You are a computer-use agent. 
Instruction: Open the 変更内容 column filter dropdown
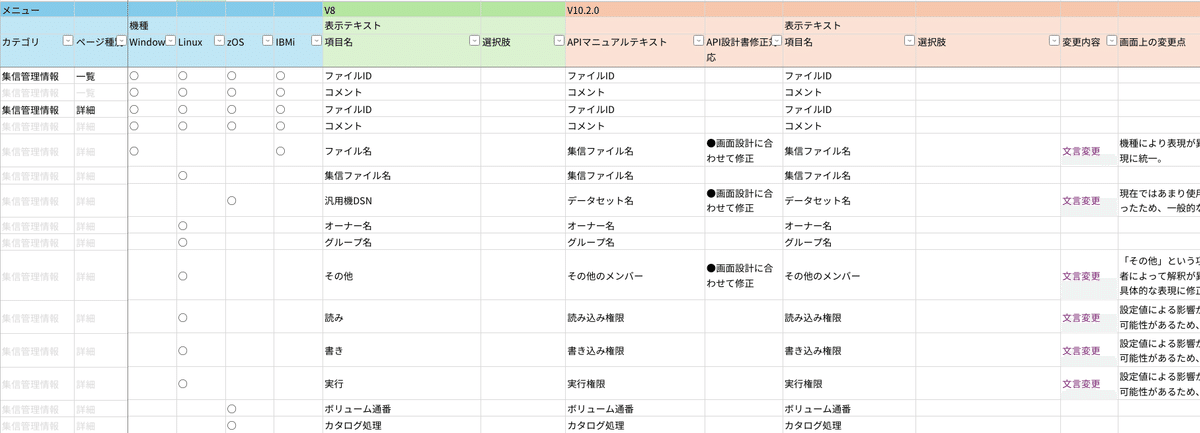coord(1110,41)
